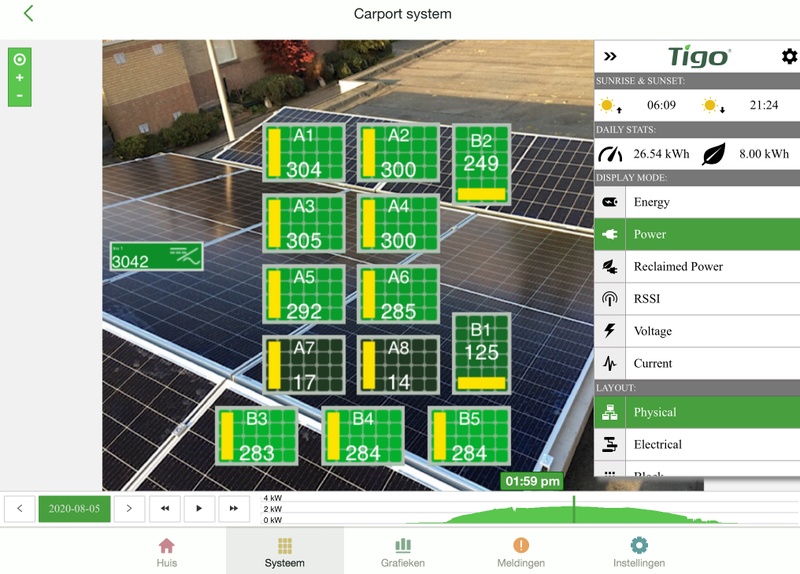Select solar panel B1 showing 125
800x574 pixels.
482,353
